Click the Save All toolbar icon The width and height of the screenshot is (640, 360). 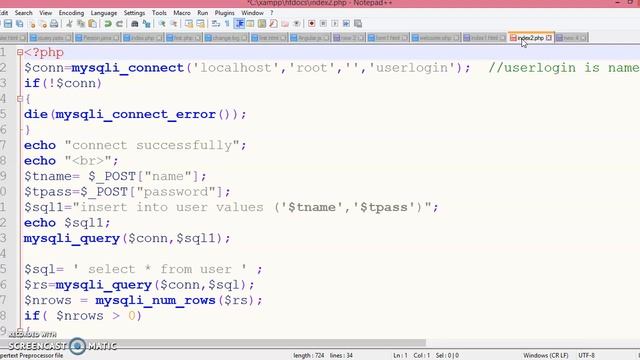(x=20, y=24)
